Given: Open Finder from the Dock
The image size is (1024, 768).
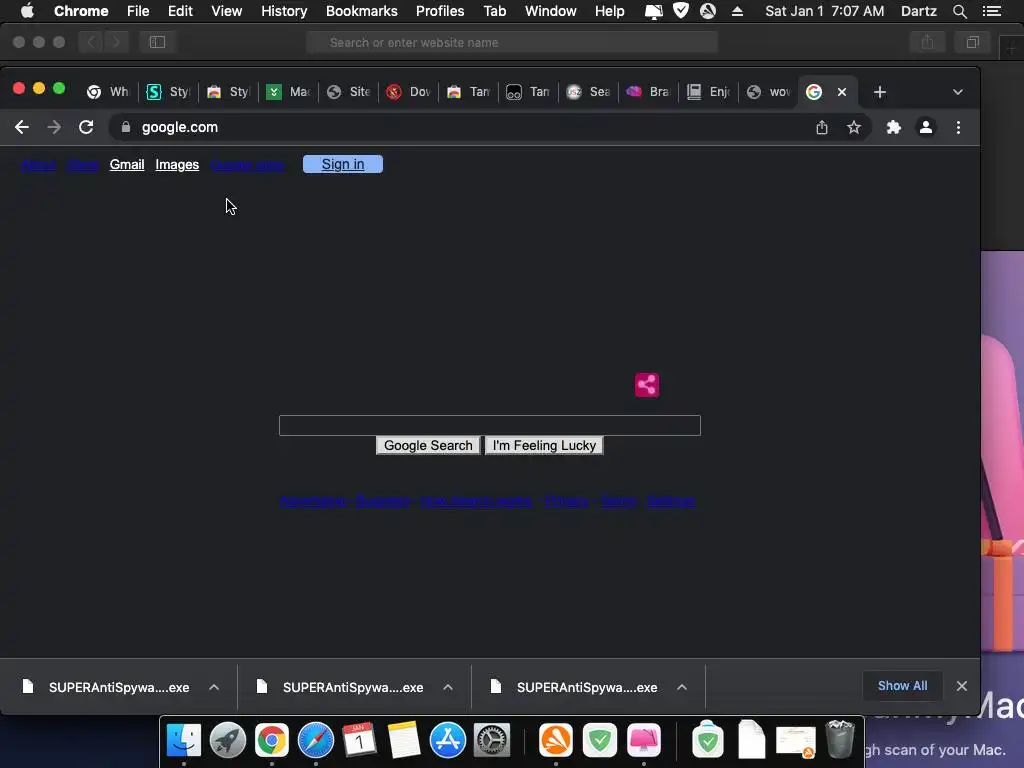Looking at the screenshot, I should click(x=184, y=741).
